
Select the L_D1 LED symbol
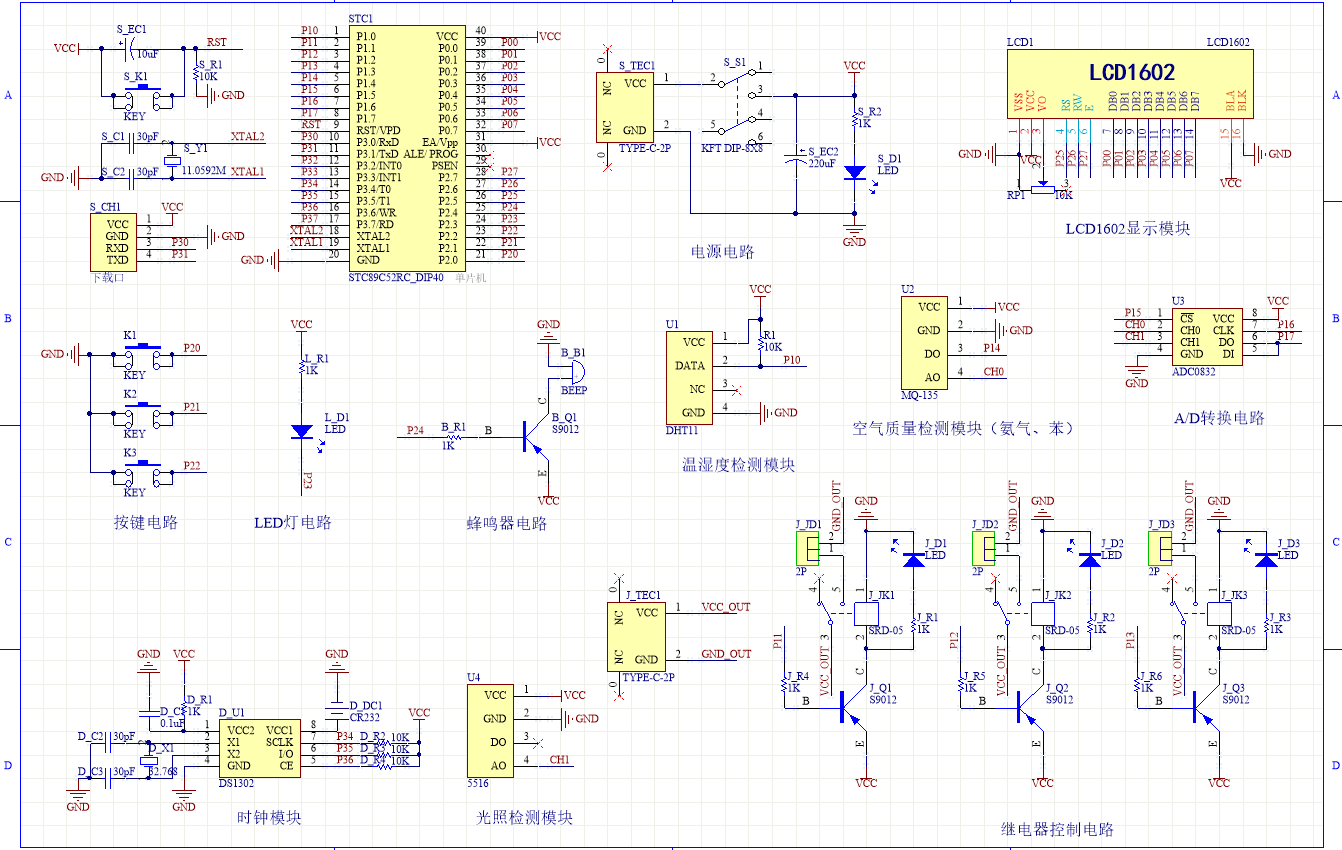[301, 432]
